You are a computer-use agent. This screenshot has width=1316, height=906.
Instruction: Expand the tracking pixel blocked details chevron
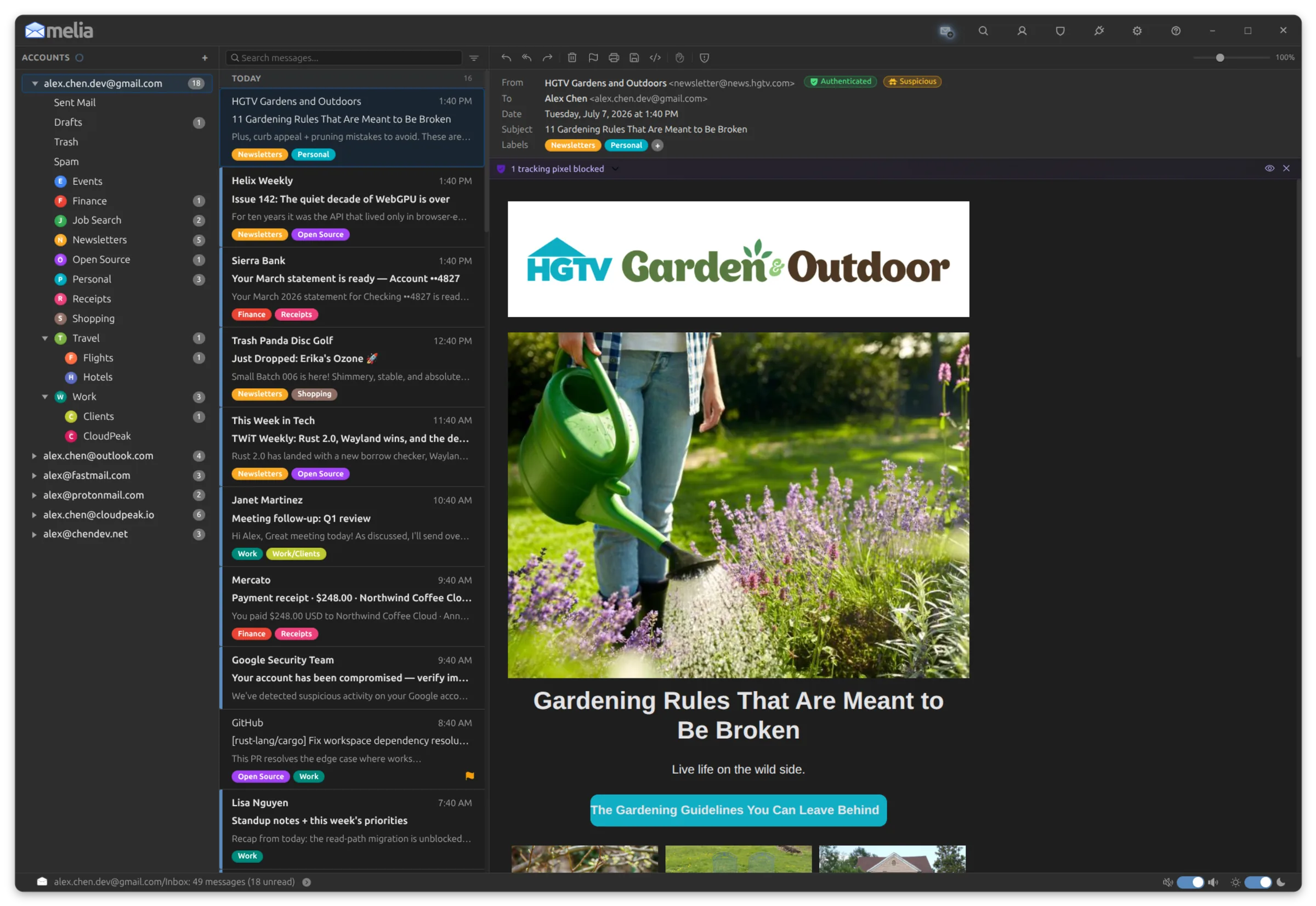click(615, 168)
